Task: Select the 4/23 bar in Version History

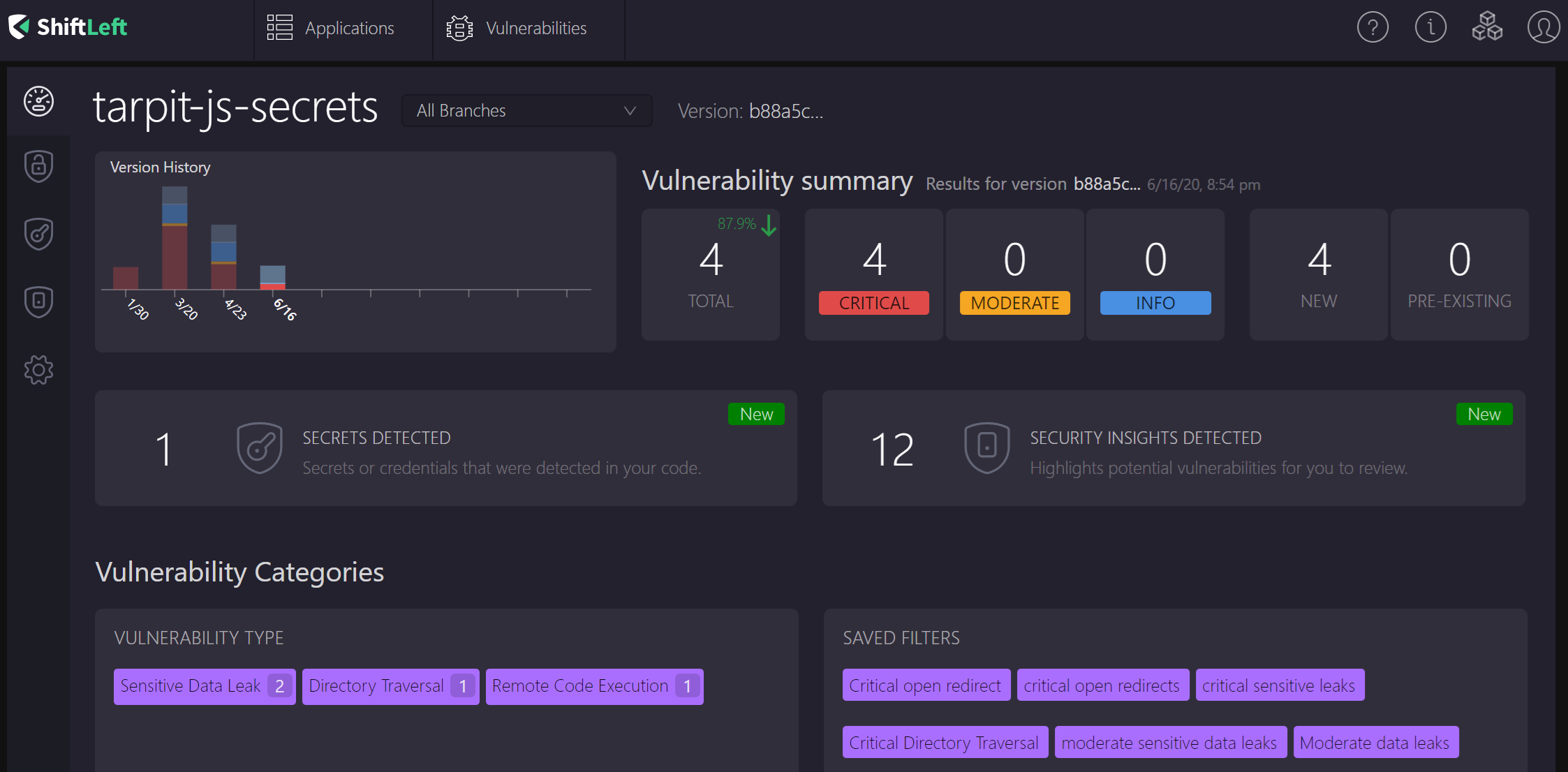Action: 223,257
